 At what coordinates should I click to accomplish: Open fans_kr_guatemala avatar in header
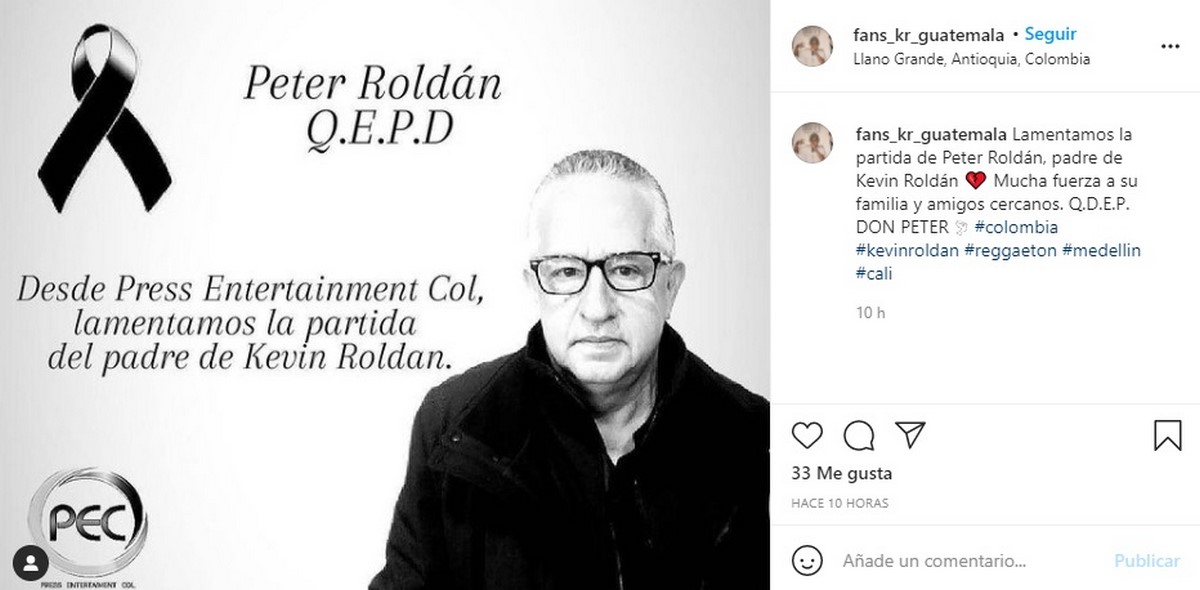coord(812,45)
